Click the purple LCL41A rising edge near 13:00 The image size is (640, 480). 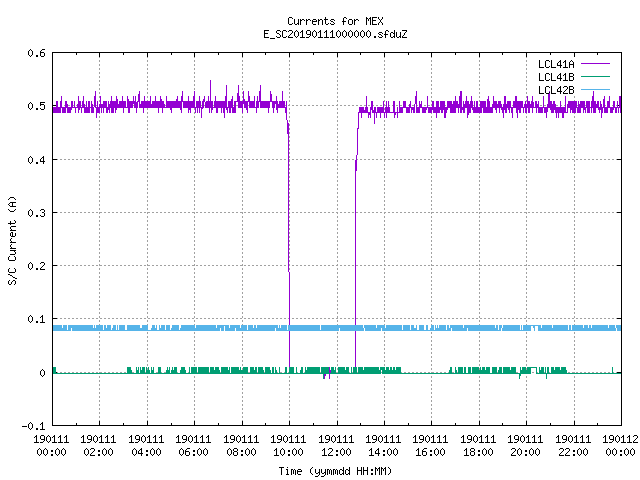pos(356,237)
